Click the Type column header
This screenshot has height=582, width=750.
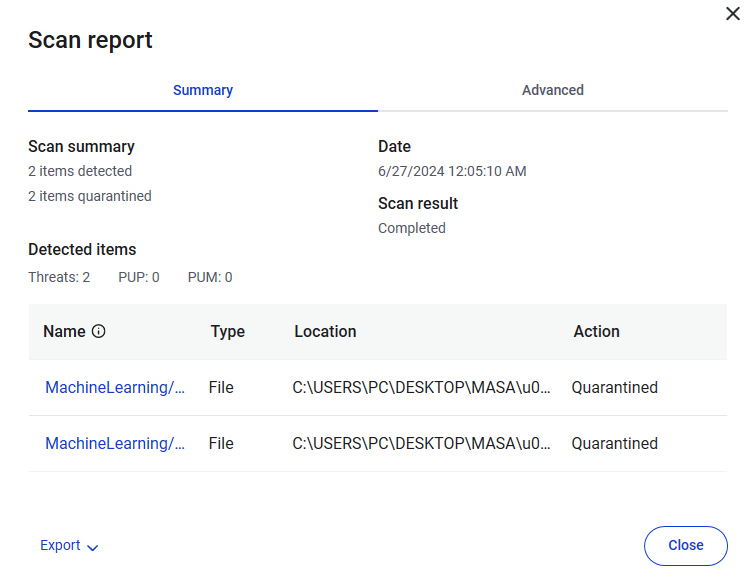[227, 332]
